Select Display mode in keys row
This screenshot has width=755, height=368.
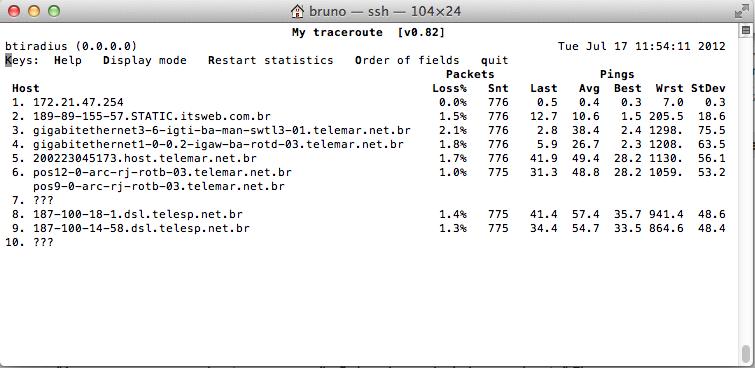pos(144,61)
